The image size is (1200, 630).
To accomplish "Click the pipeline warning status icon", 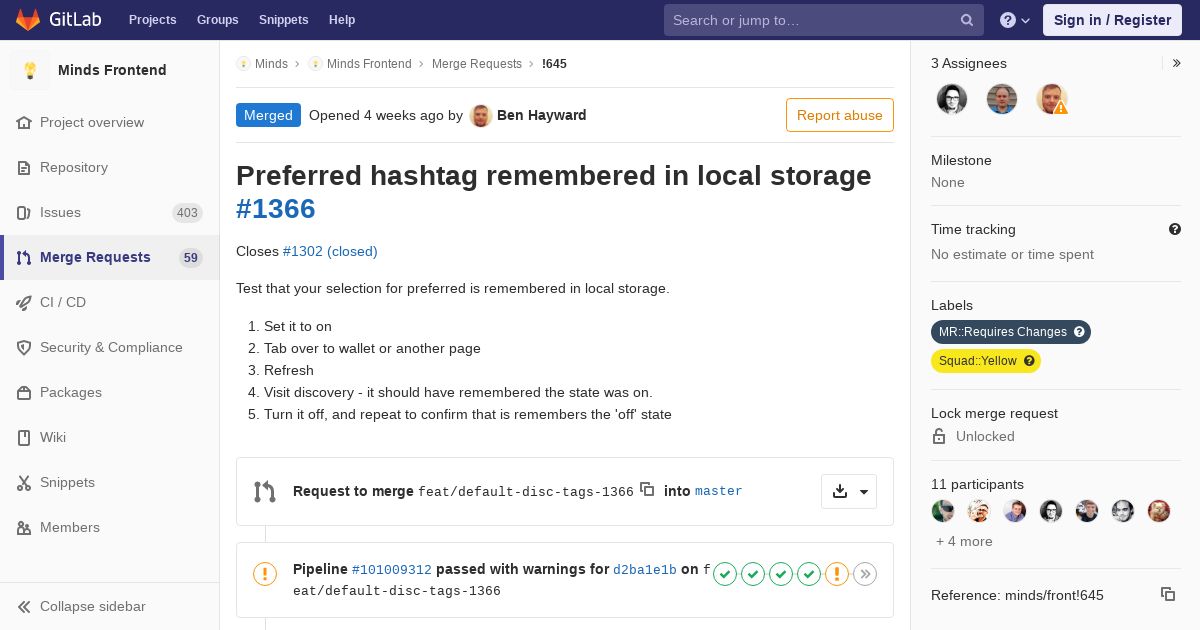I will pyautogui.click(x=265, y=574).
